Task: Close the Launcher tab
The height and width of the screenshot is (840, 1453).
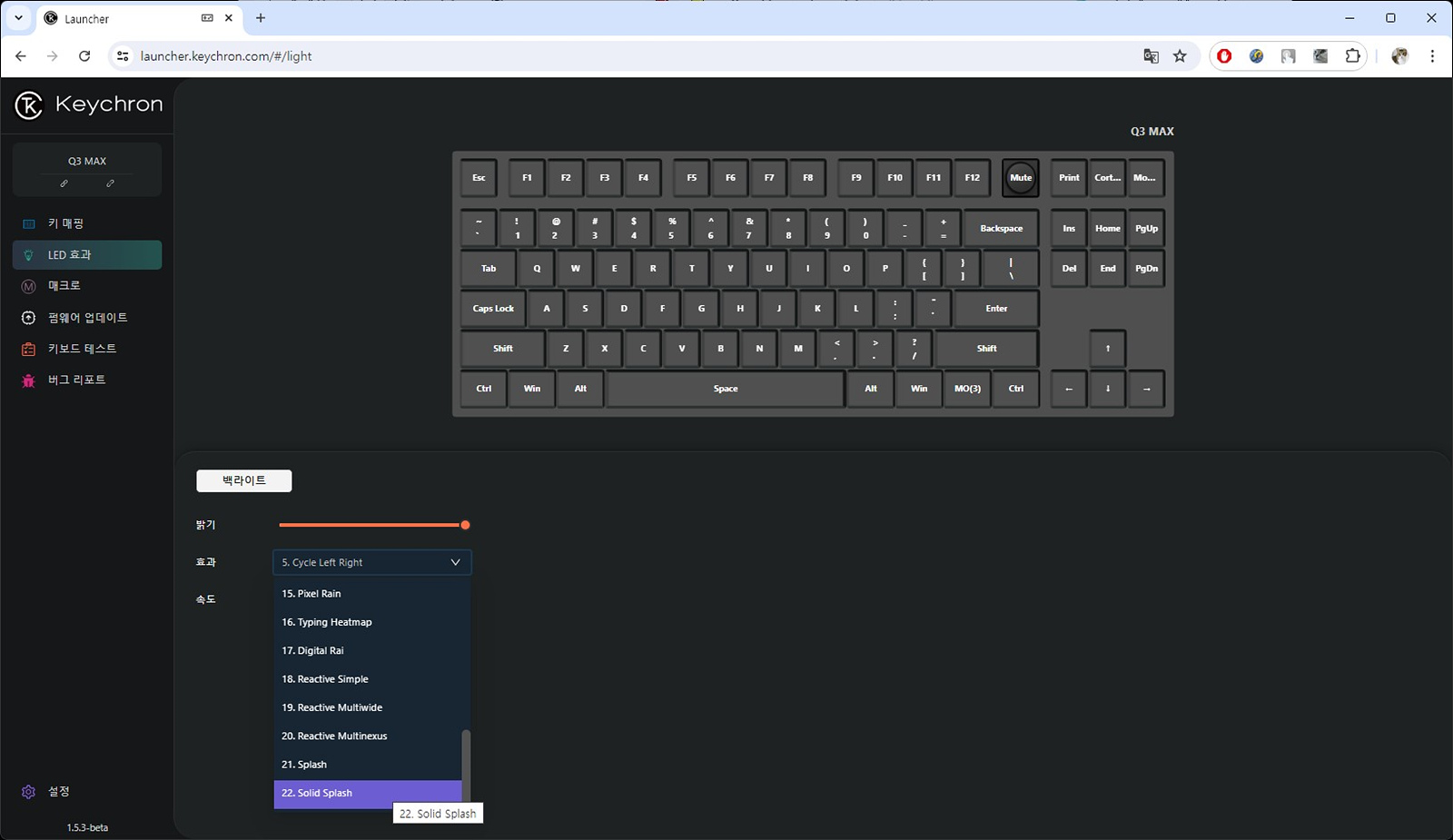Action: [x=229, y=18]
